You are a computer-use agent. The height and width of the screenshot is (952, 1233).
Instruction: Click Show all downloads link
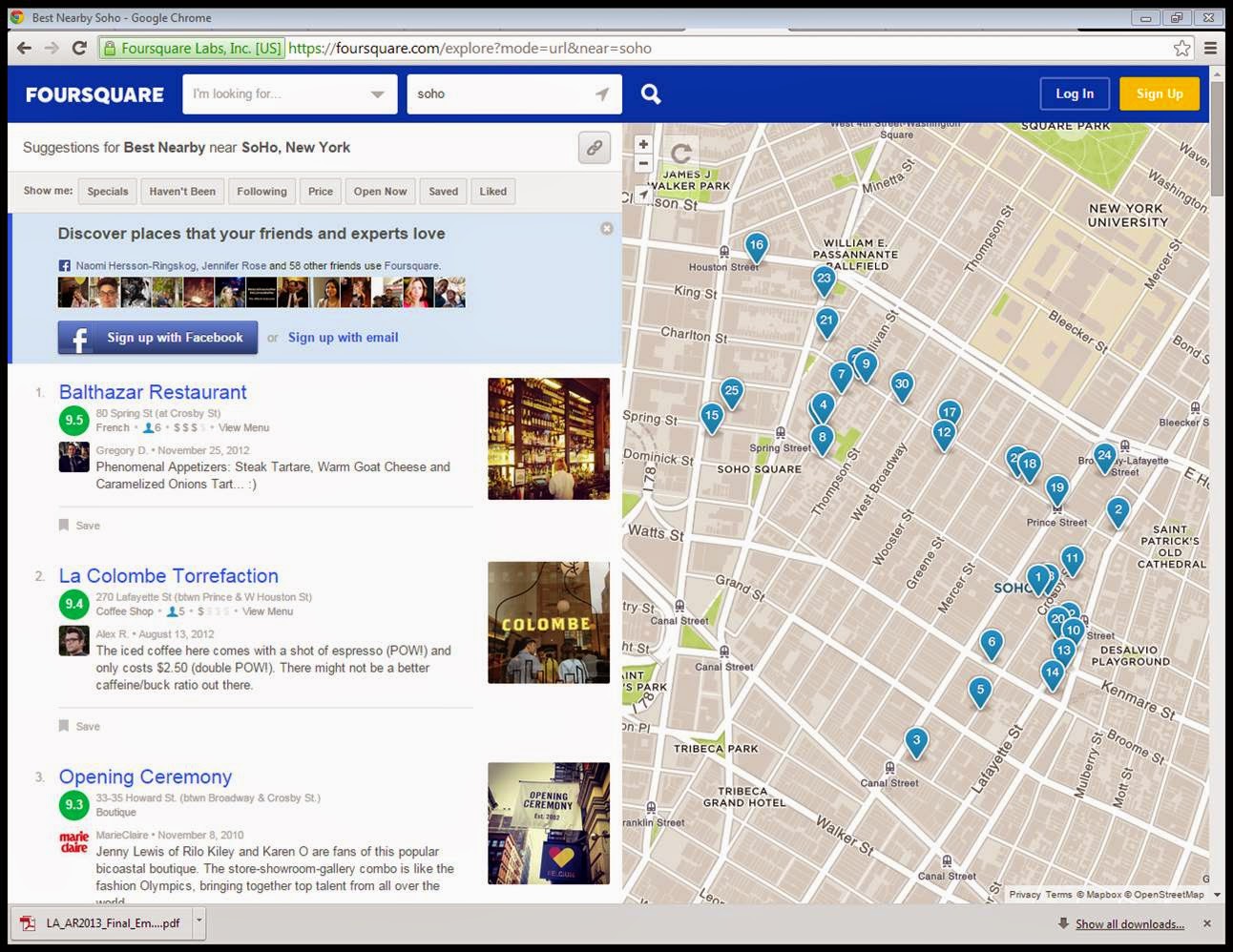pyautogui.click(x=1130, y=924)
